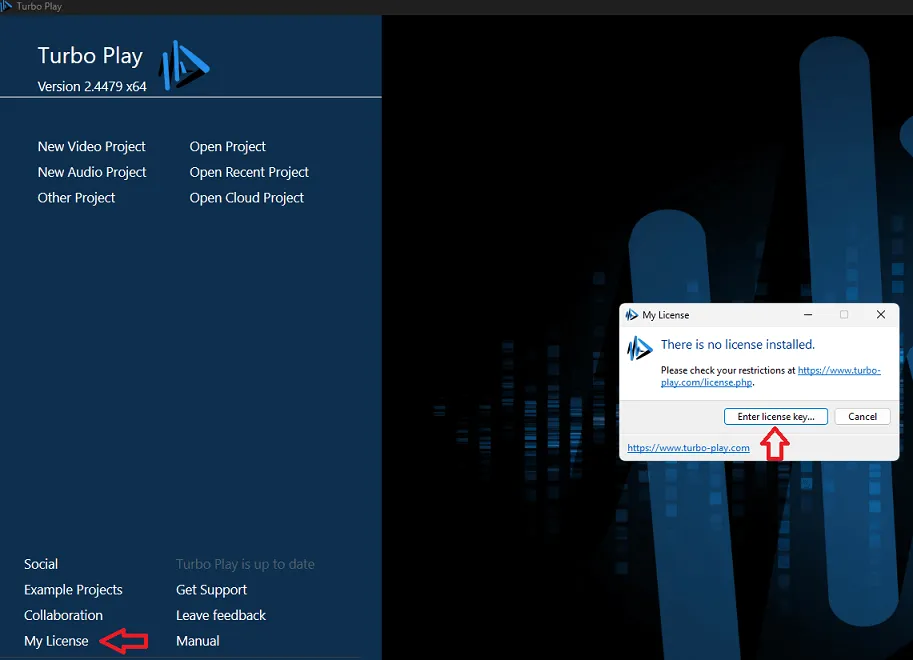The image size is (913, 660).
Task: Browse Example Projects
Action: 73,590
